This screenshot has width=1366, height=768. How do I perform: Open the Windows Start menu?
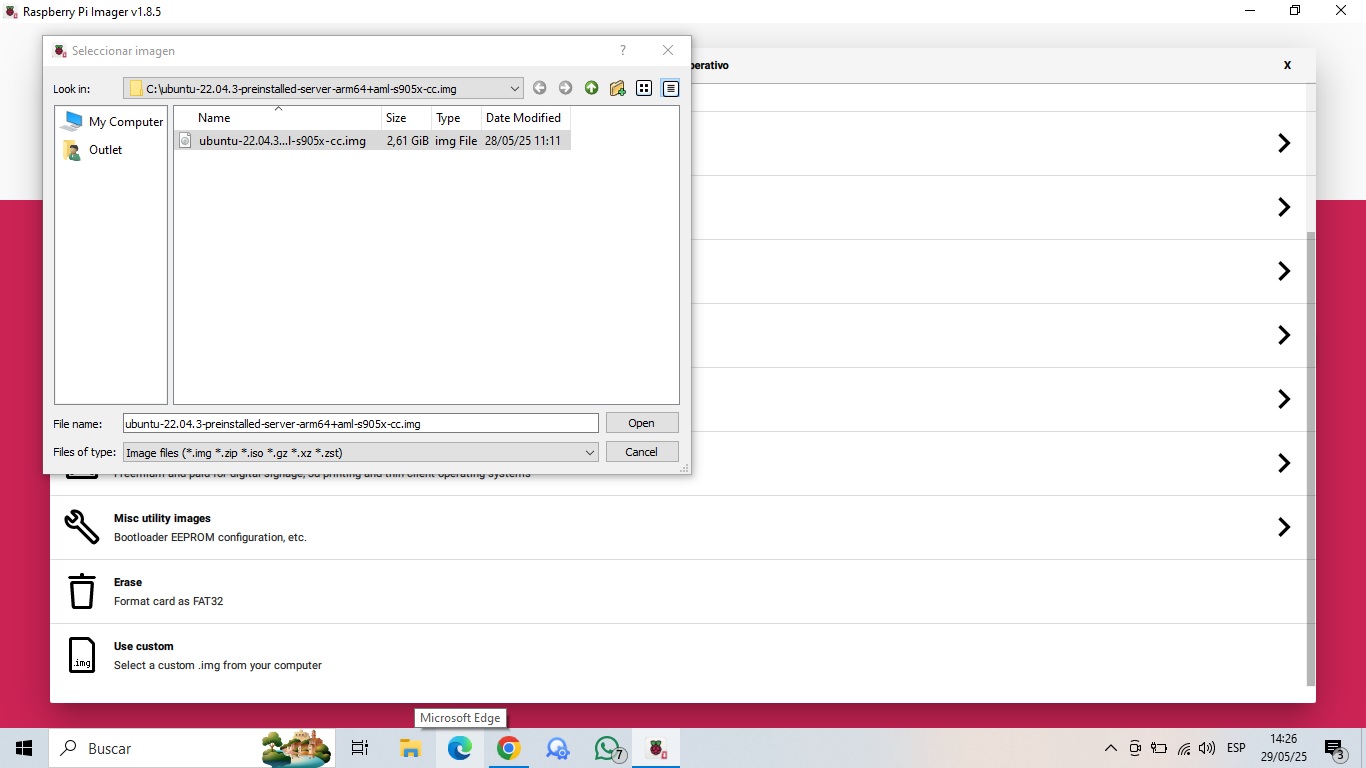24,748
